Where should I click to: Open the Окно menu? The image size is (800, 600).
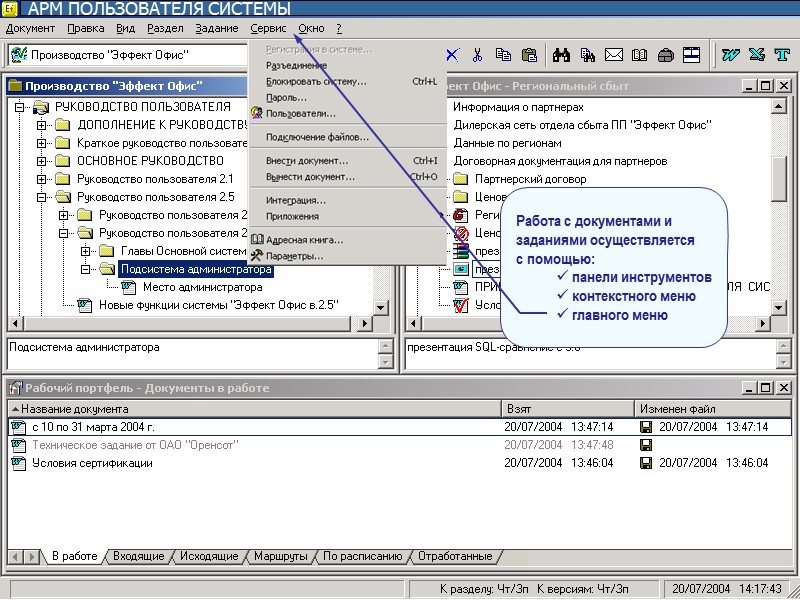tap(311, 29)
